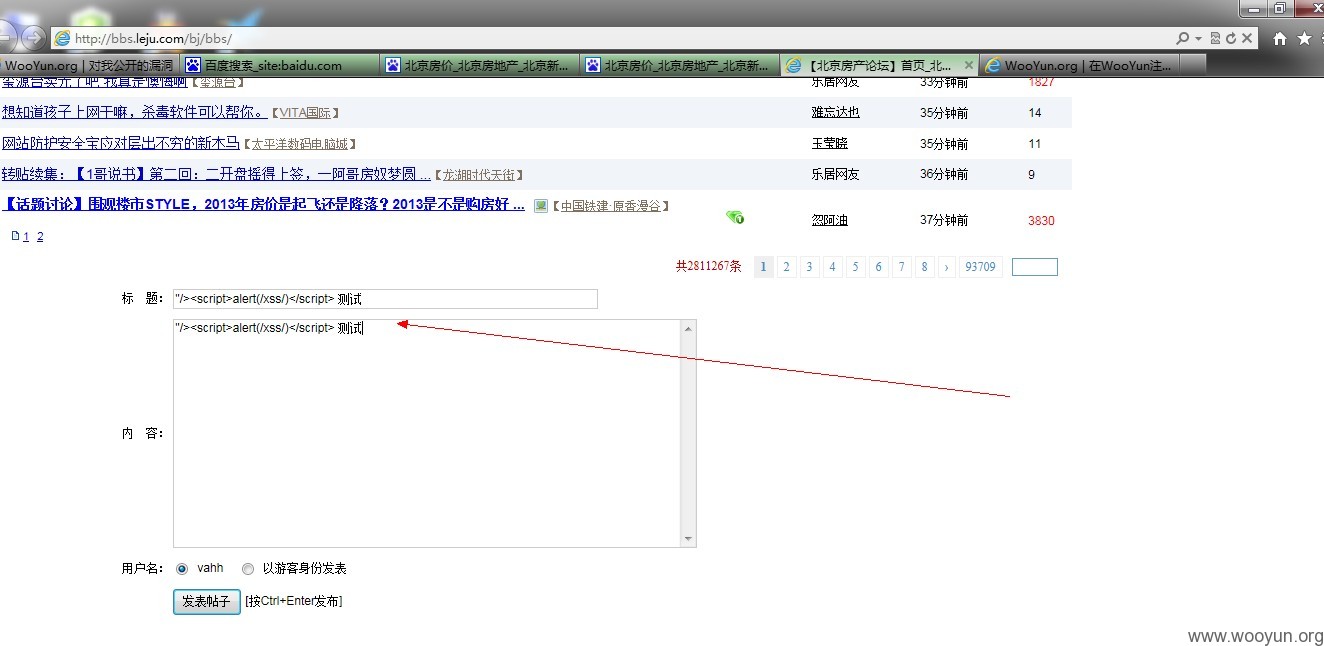The height and width of the screenshot is (646, 1324).
Task: Go to thread page 1 under 话题讨论
Action: tap(26, 237)
